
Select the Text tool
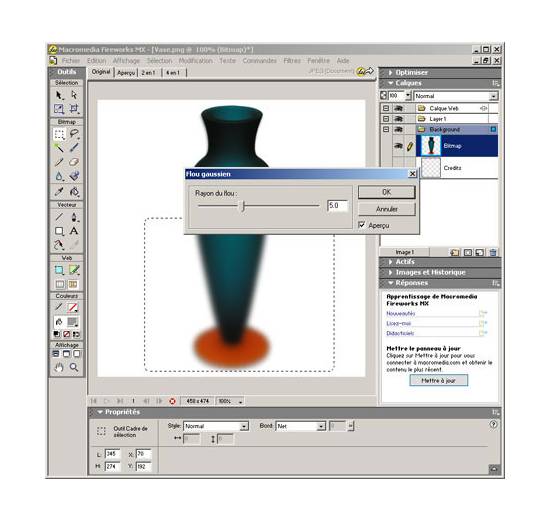[74, 231]
